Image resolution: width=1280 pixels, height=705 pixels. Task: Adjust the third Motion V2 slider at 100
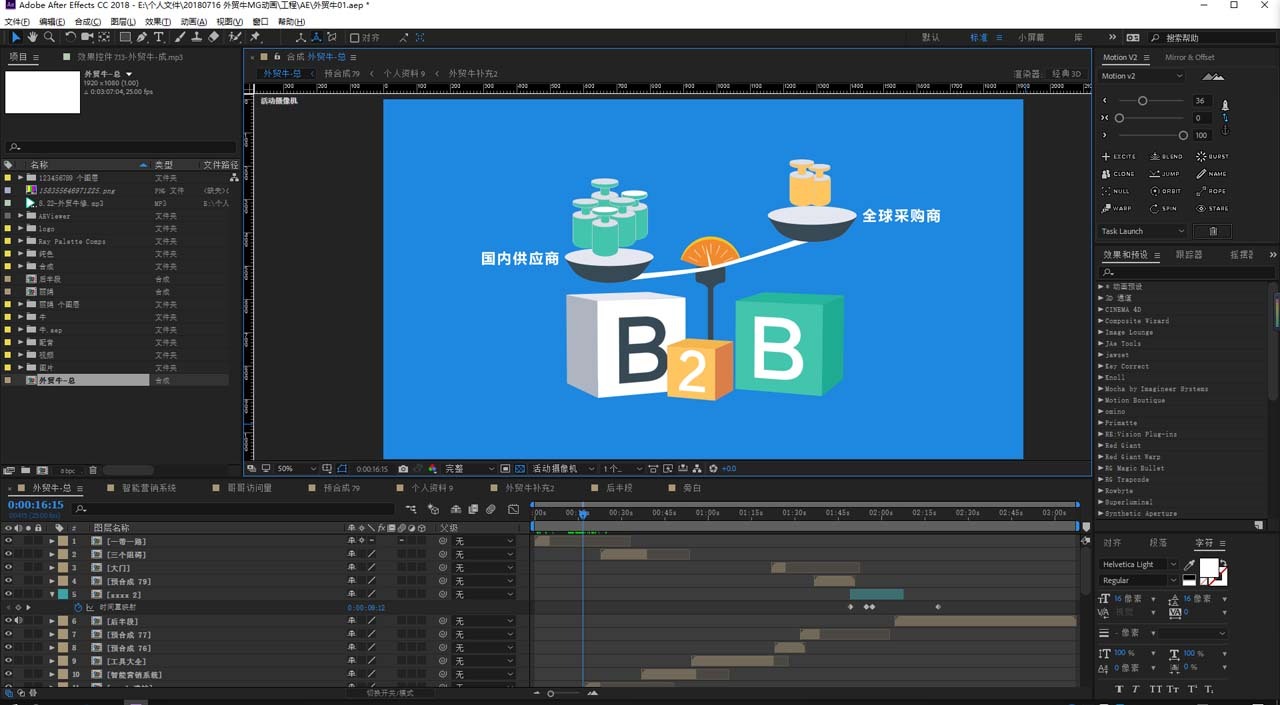[x=1183, y=135]
